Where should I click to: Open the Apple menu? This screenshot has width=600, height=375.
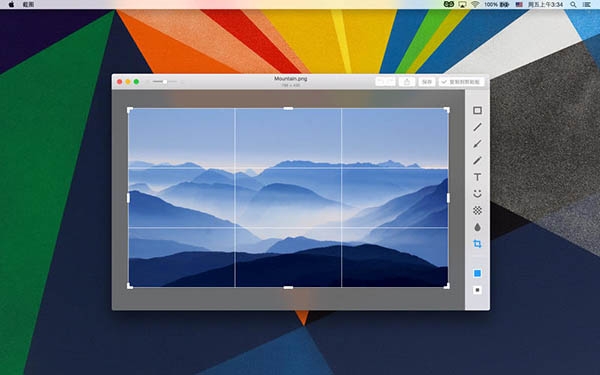pos(11,5)
